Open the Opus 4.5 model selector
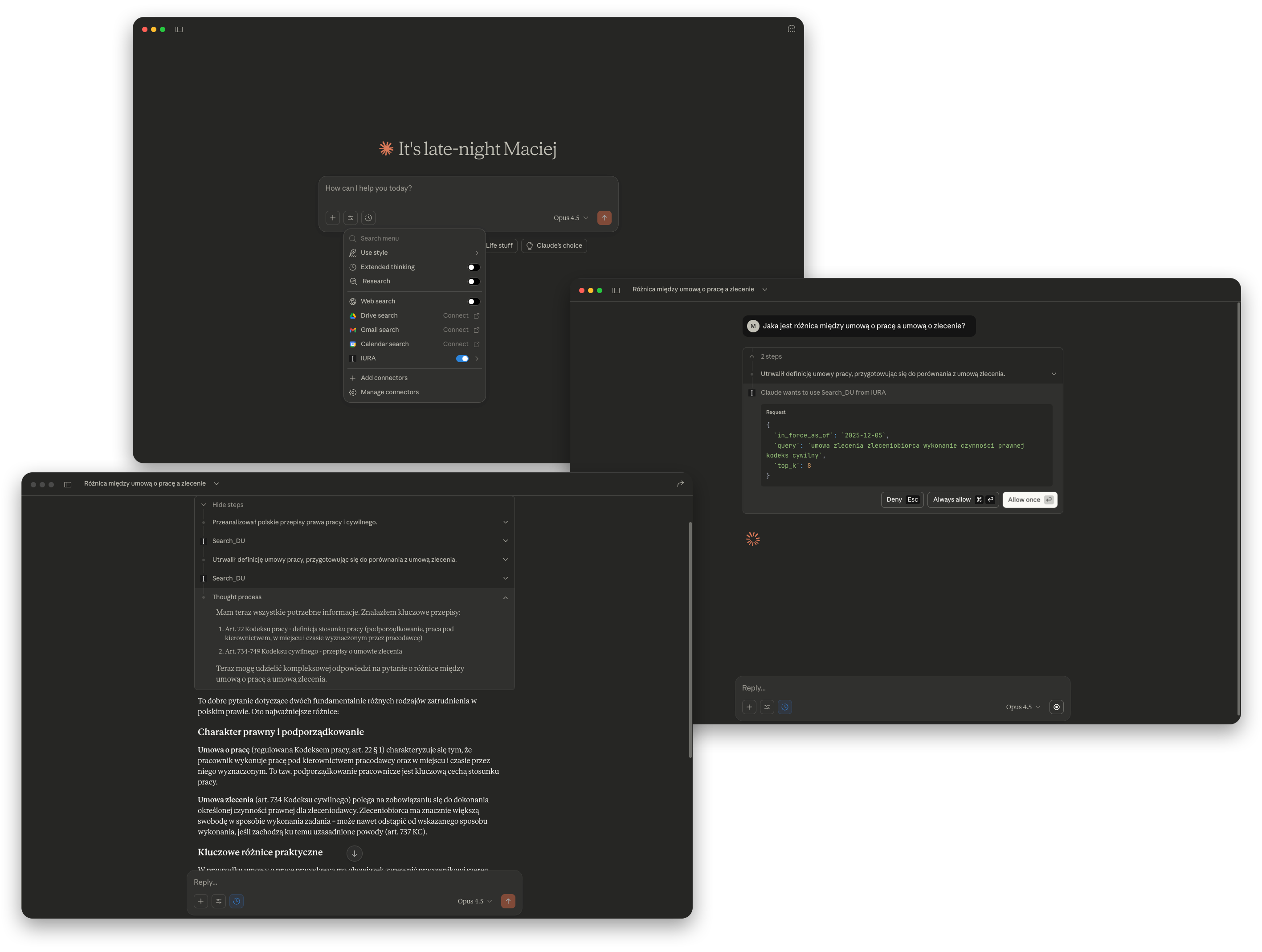The height and width of the screenshot is (952, 1262). 571,217
